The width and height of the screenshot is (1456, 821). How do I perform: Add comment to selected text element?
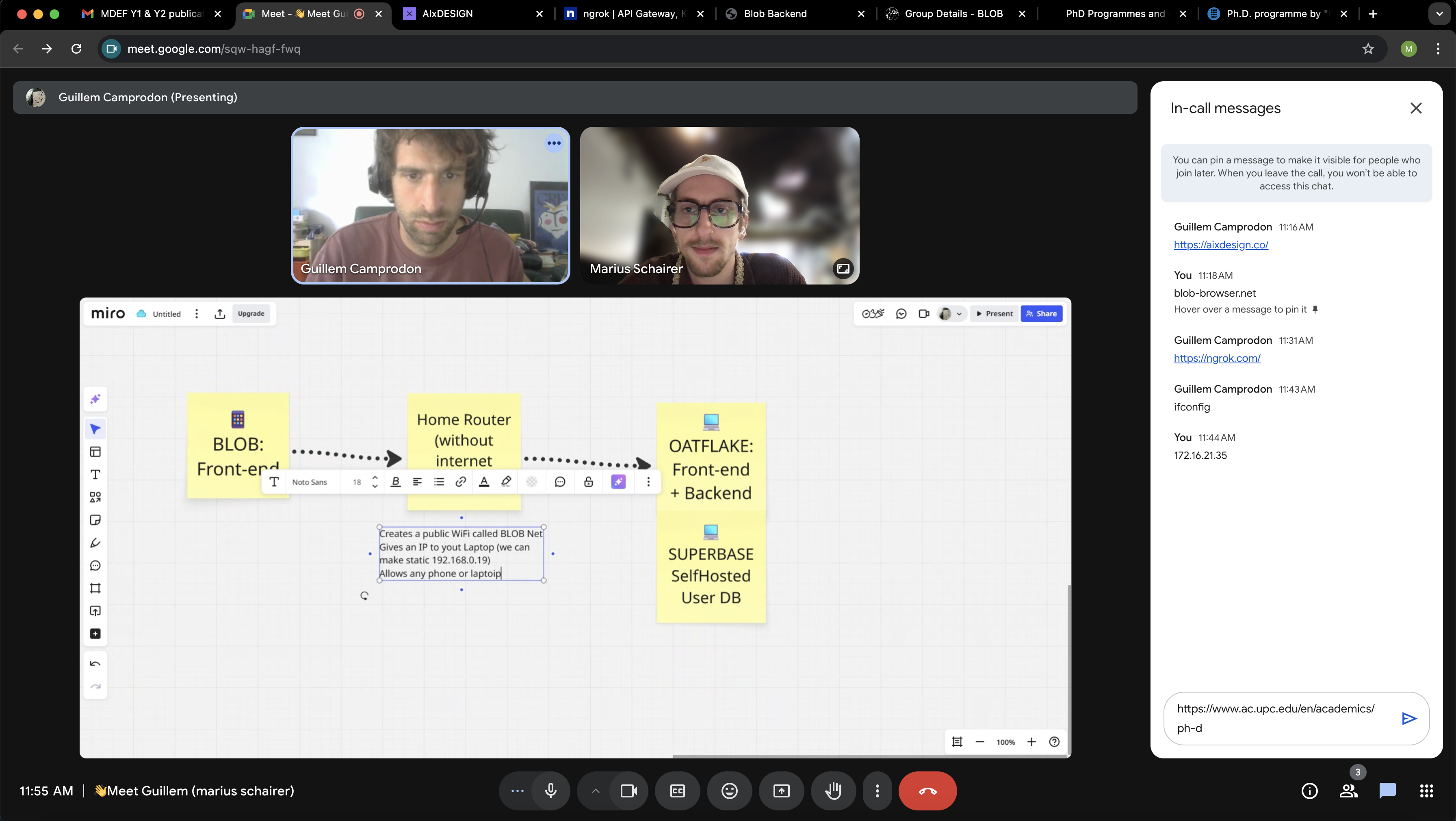[559, 482]
